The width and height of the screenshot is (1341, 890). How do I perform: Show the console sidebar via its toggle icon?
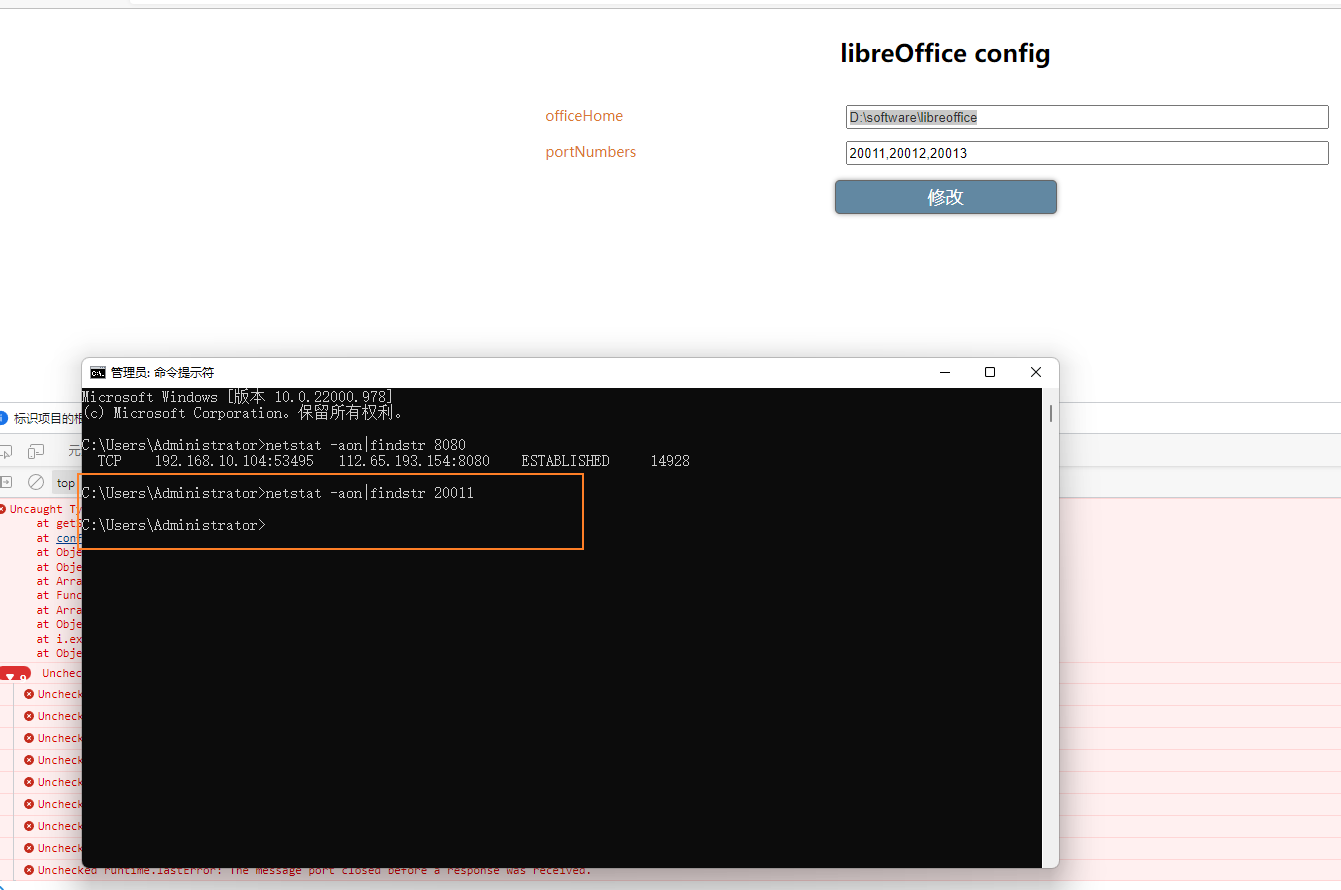point(5,482)
